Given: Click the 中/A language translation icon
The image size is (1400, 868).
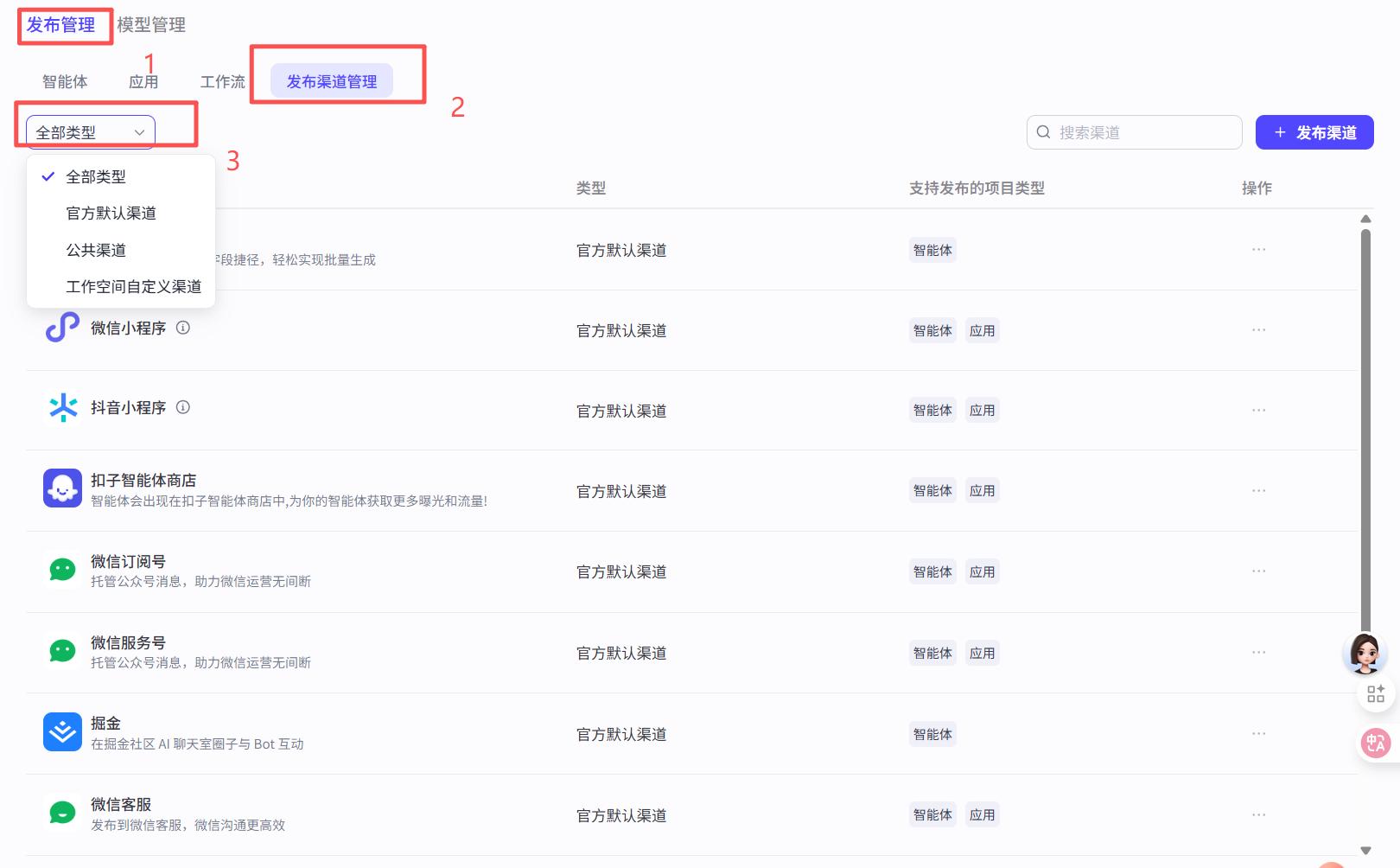Looking at the screenshot, I should [1375, 743].
